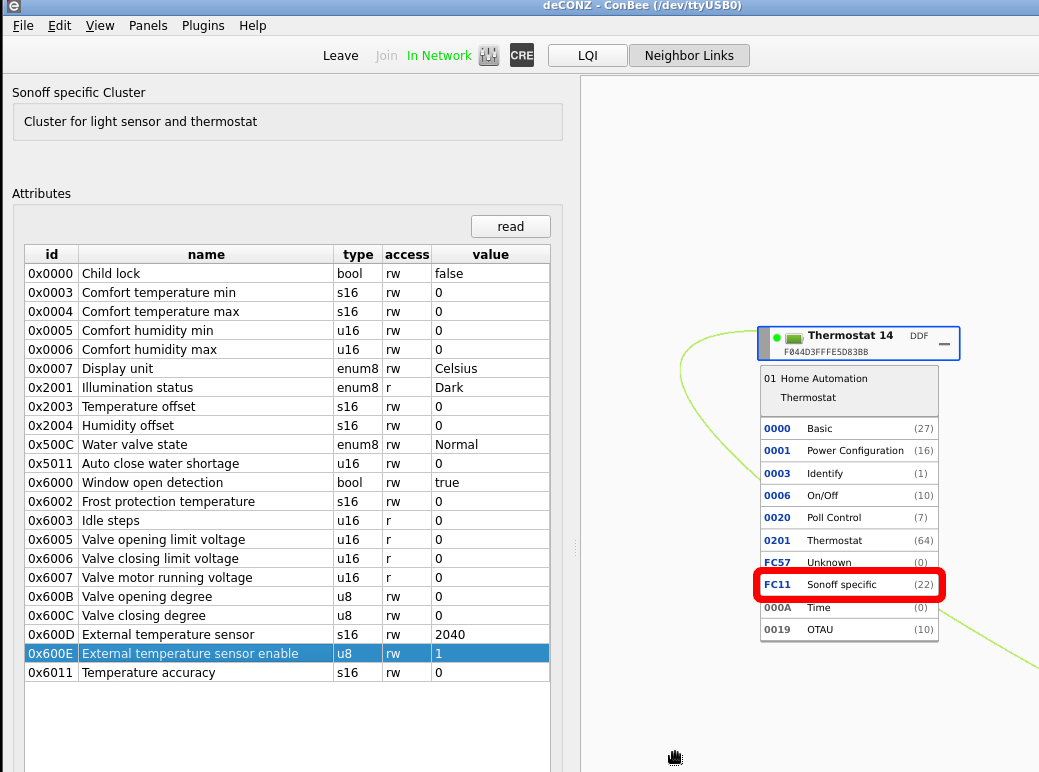This screenshot has width=1039, height=772.
Task: Open the 0019 OTAU cluster
Action: click(849, 630)
